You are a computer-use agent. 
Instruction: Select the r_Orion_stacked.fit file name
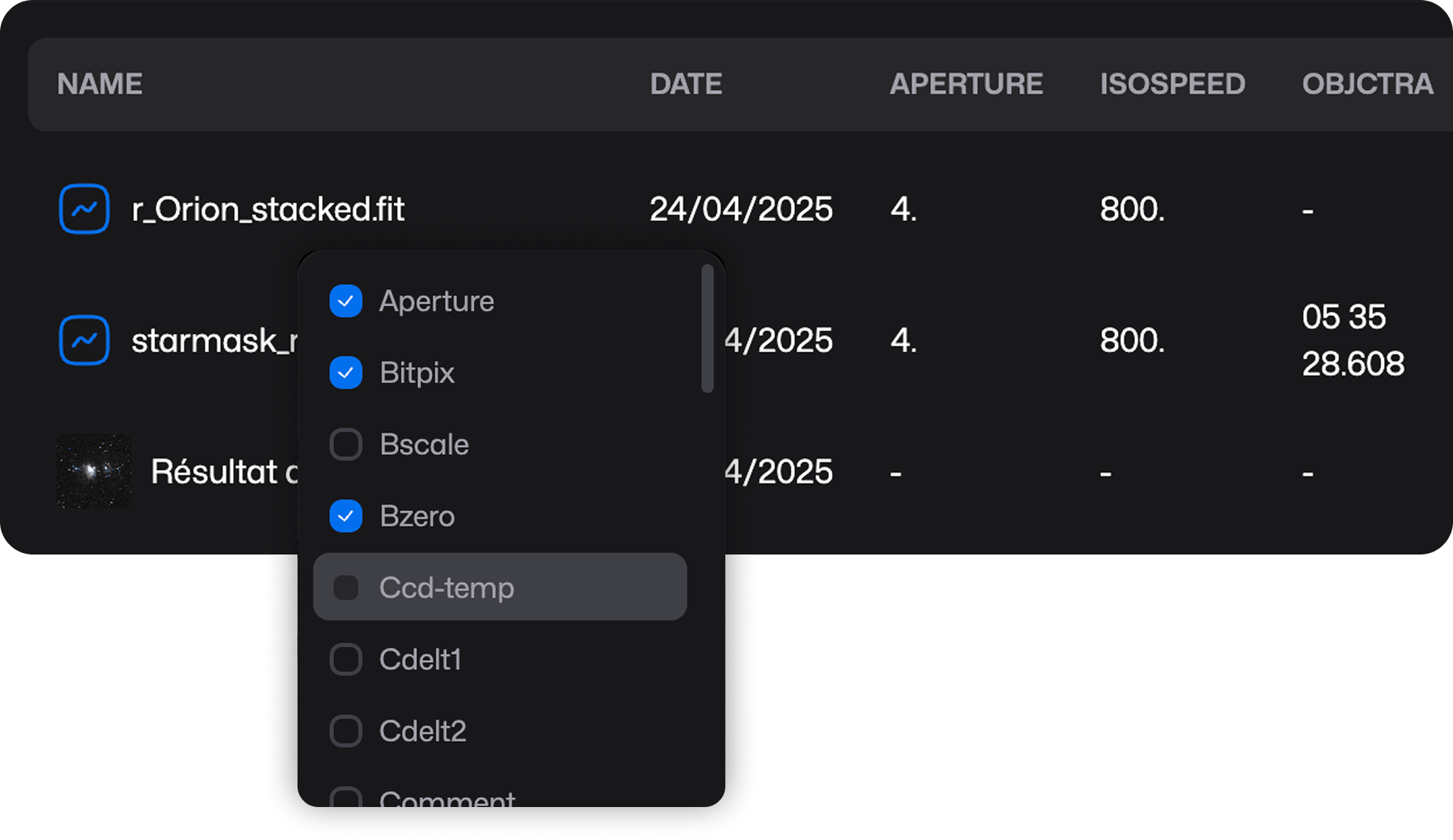coord(268,209)
